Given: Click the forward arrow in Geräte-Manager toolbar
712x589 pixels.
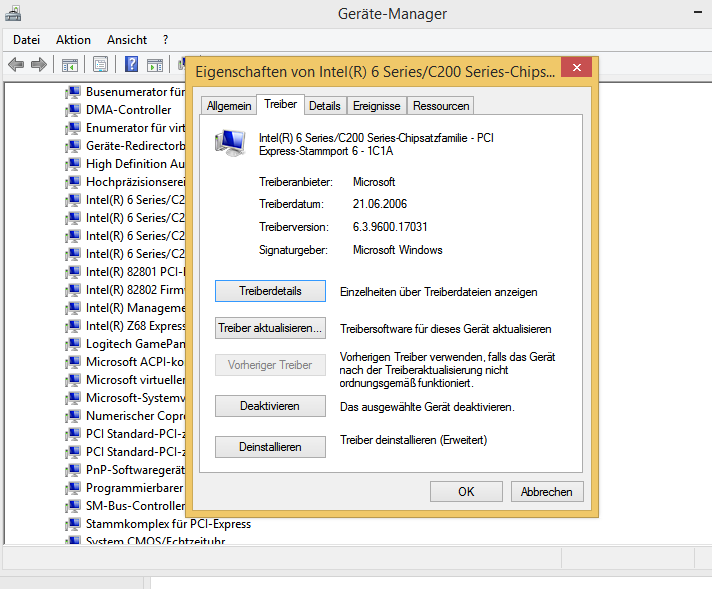Looking at the screenshot, I should tap(39, 64).
